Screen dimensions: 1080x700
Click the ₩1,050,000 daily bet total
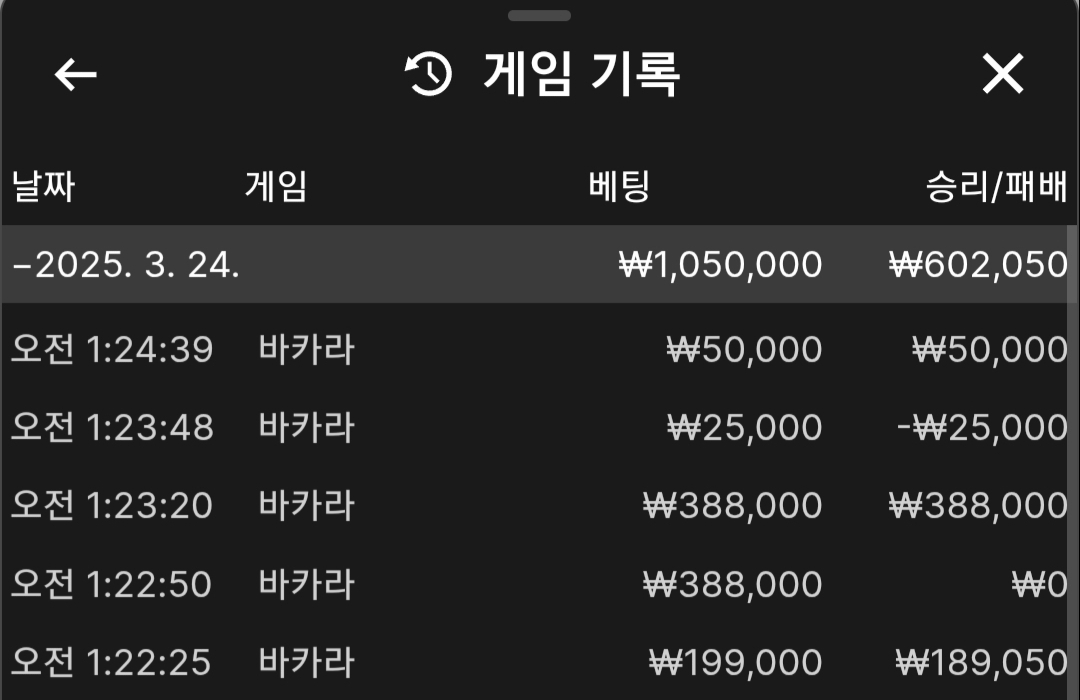click(x=721, y=265)
